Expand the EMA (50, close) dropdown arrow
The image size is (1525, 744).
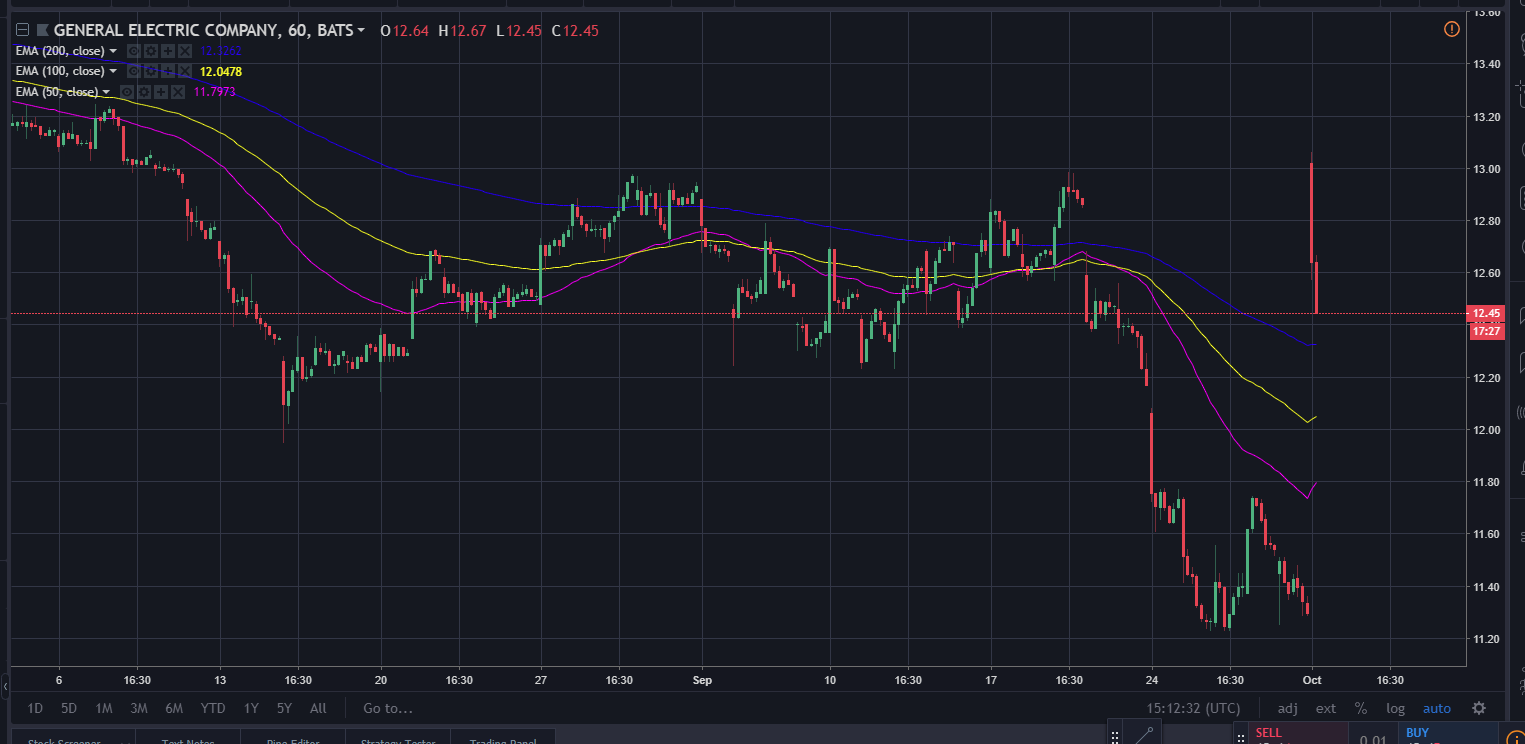[x=106, y=92]
